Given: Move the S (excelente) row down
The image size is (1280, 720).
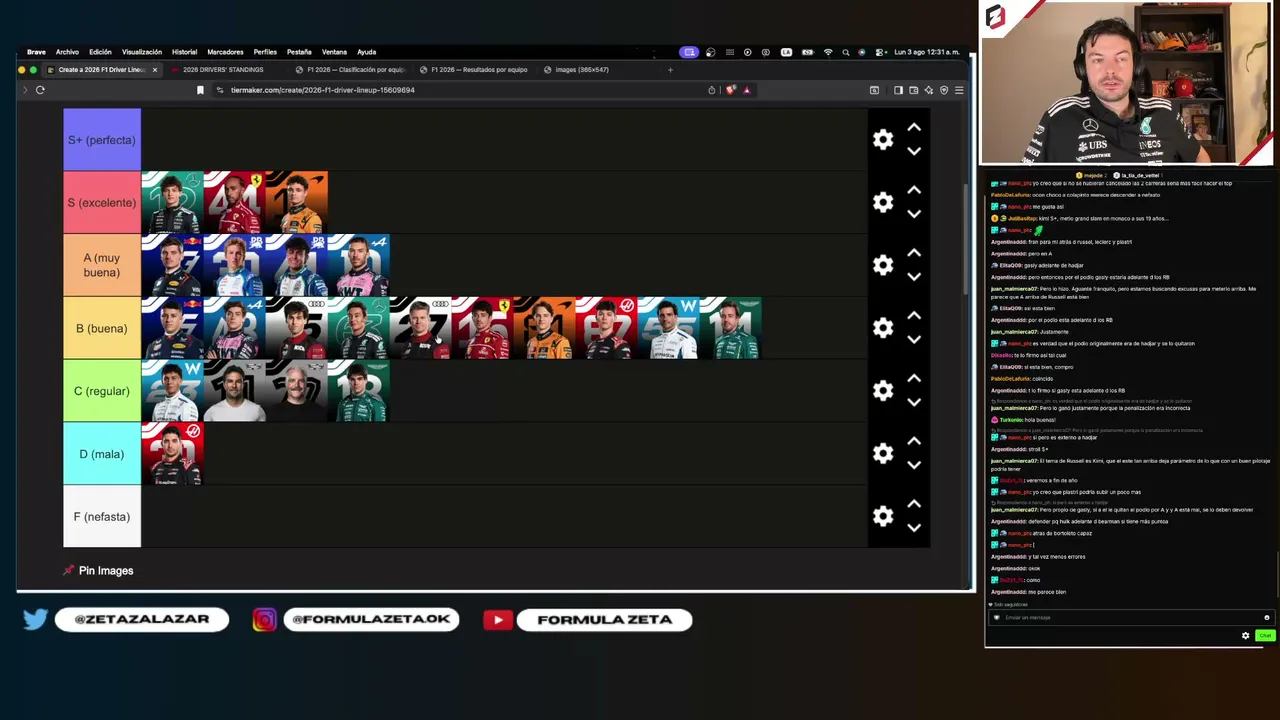Looking at the screenshot, I should tap(914, 214).
